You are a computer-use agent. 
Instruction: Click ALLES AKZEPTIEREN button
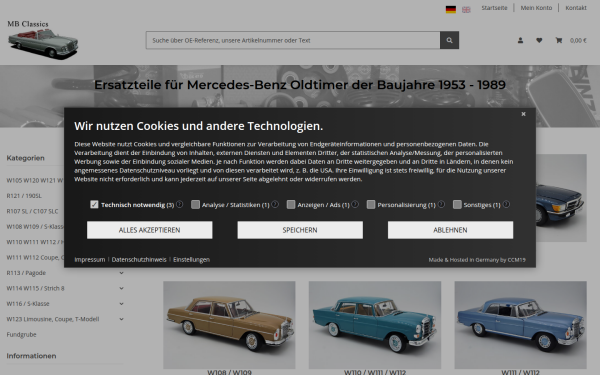click(x=150, y=230)
